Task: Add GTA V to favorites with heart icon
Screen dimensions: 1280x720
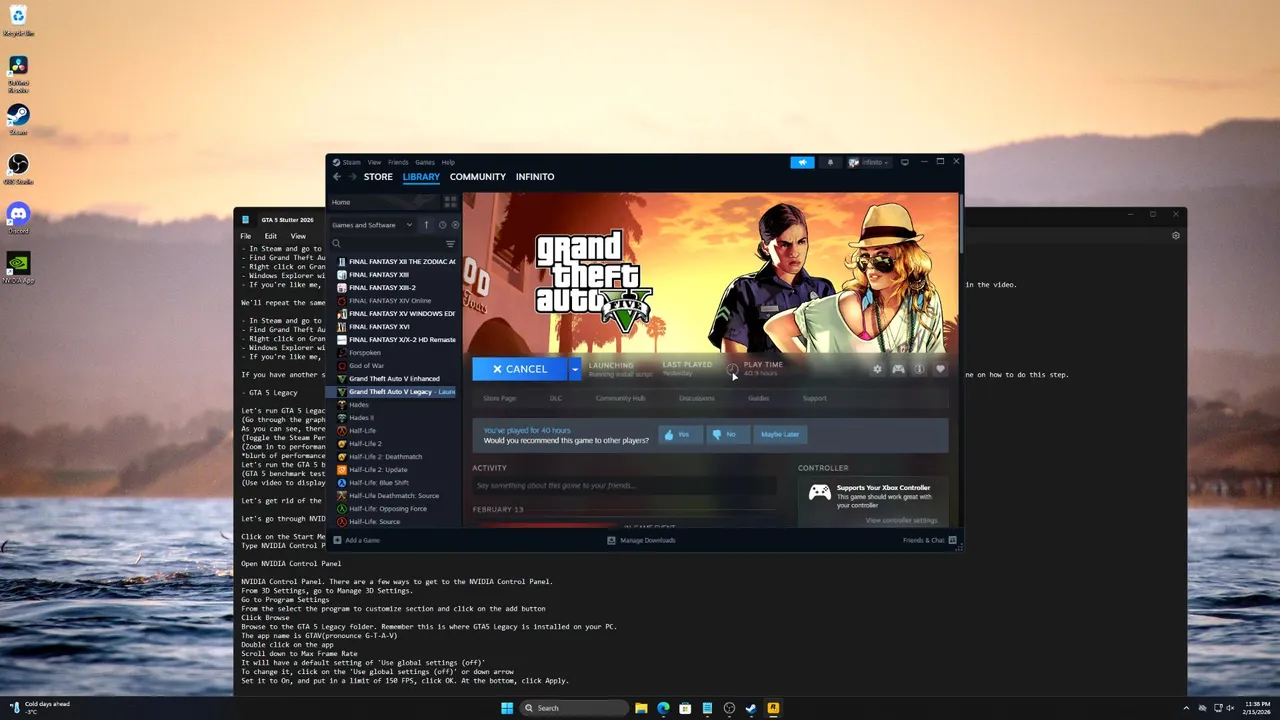Action: click(x=940, y=369)
